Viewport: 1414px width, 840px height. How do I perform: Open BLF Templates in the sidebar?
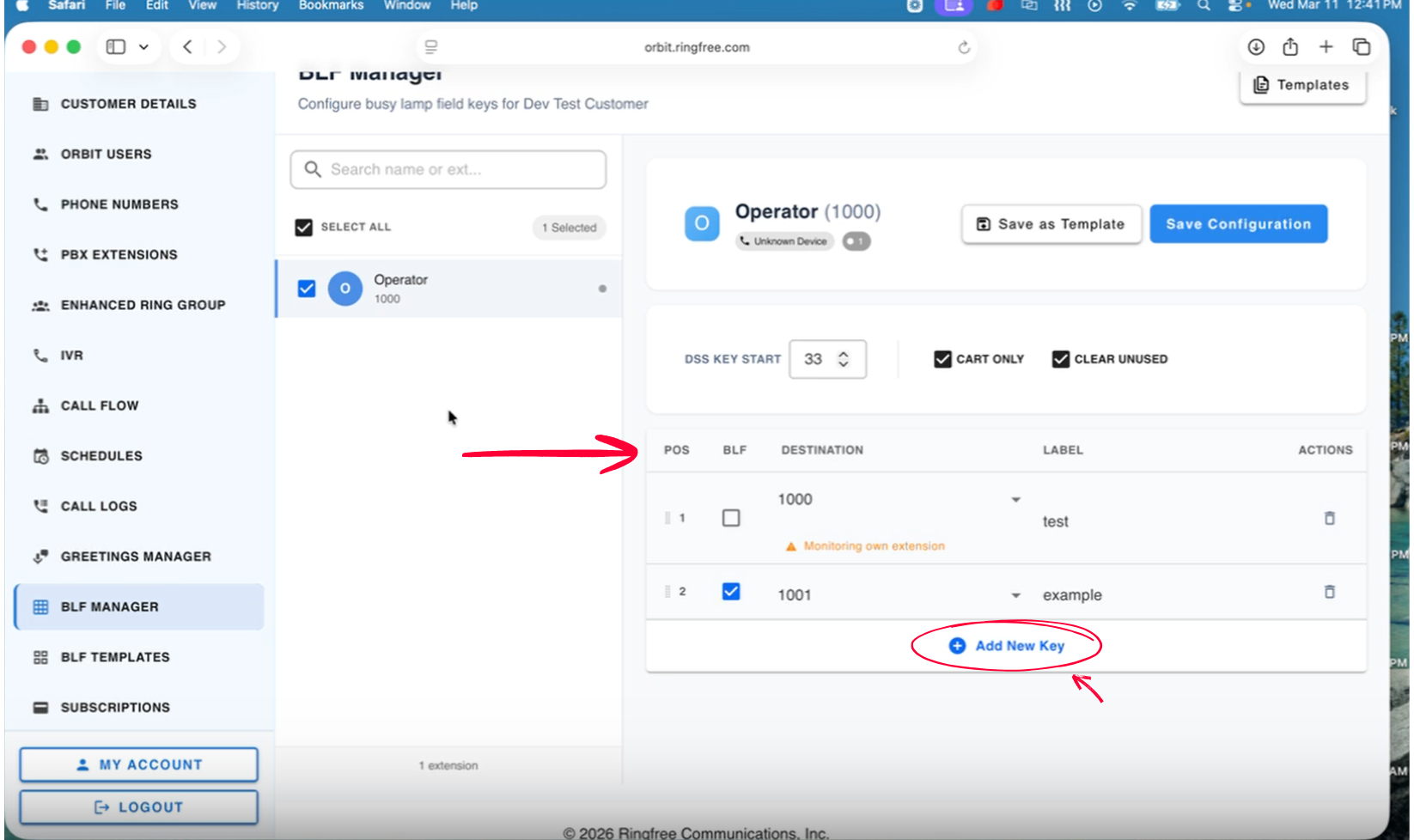[x=115, y=657]
